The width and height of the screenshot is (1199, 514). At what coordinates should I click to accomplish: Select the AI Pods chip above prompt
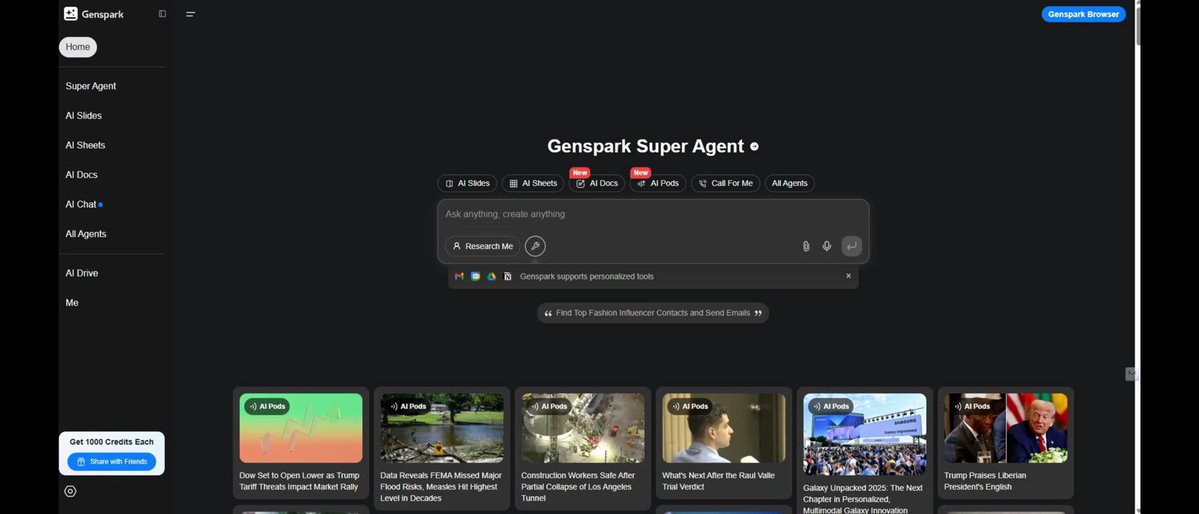658,184
